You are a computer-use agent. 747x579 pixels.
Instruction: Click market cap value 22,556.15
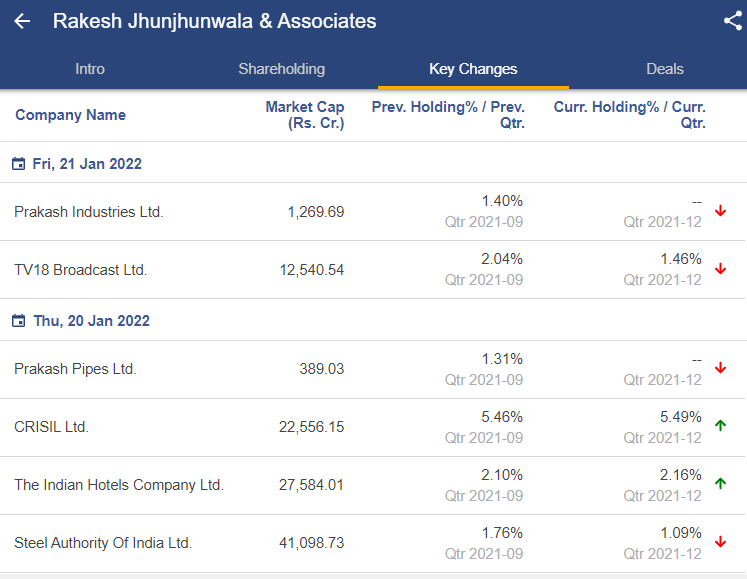[312, 427]
